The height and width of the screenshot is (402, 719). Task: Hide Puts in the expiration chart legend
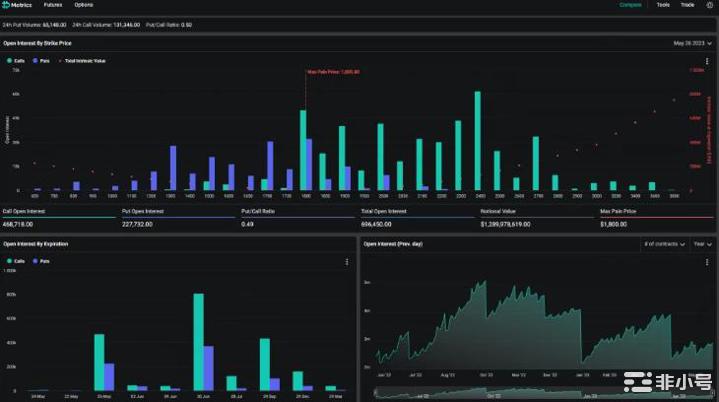40,262
